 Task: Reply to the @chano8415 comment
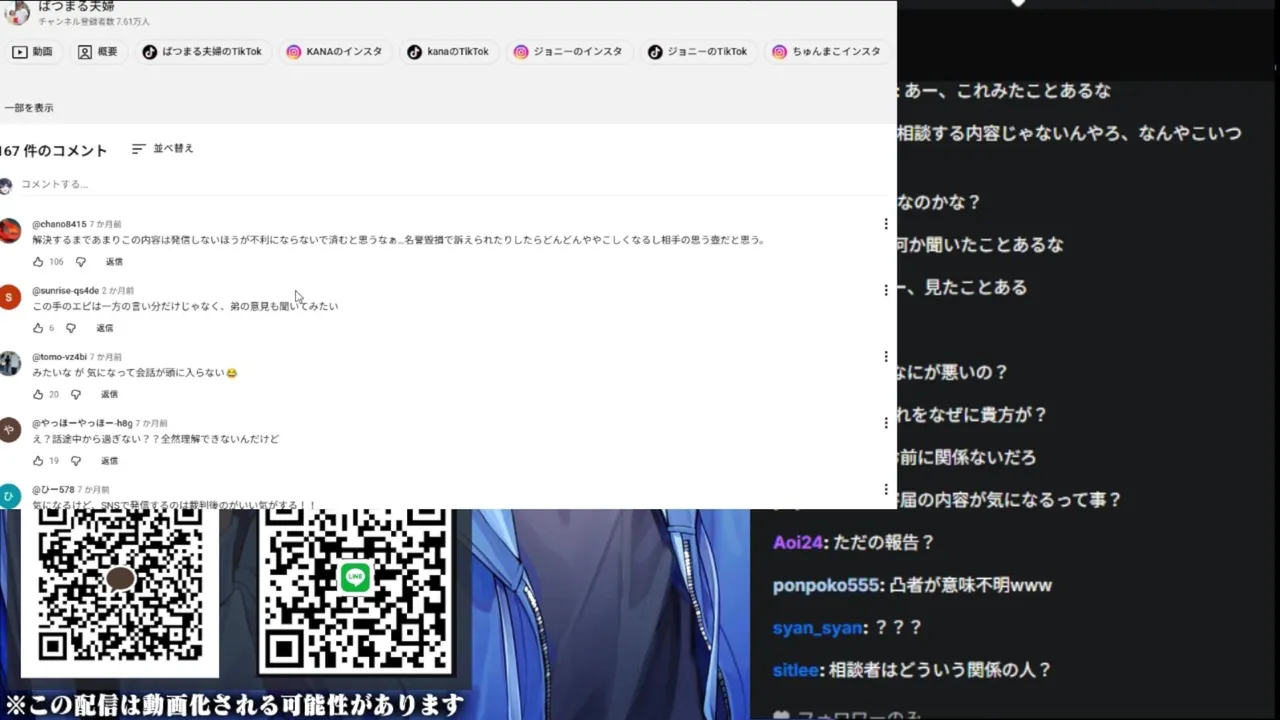[x=114, y=262]
